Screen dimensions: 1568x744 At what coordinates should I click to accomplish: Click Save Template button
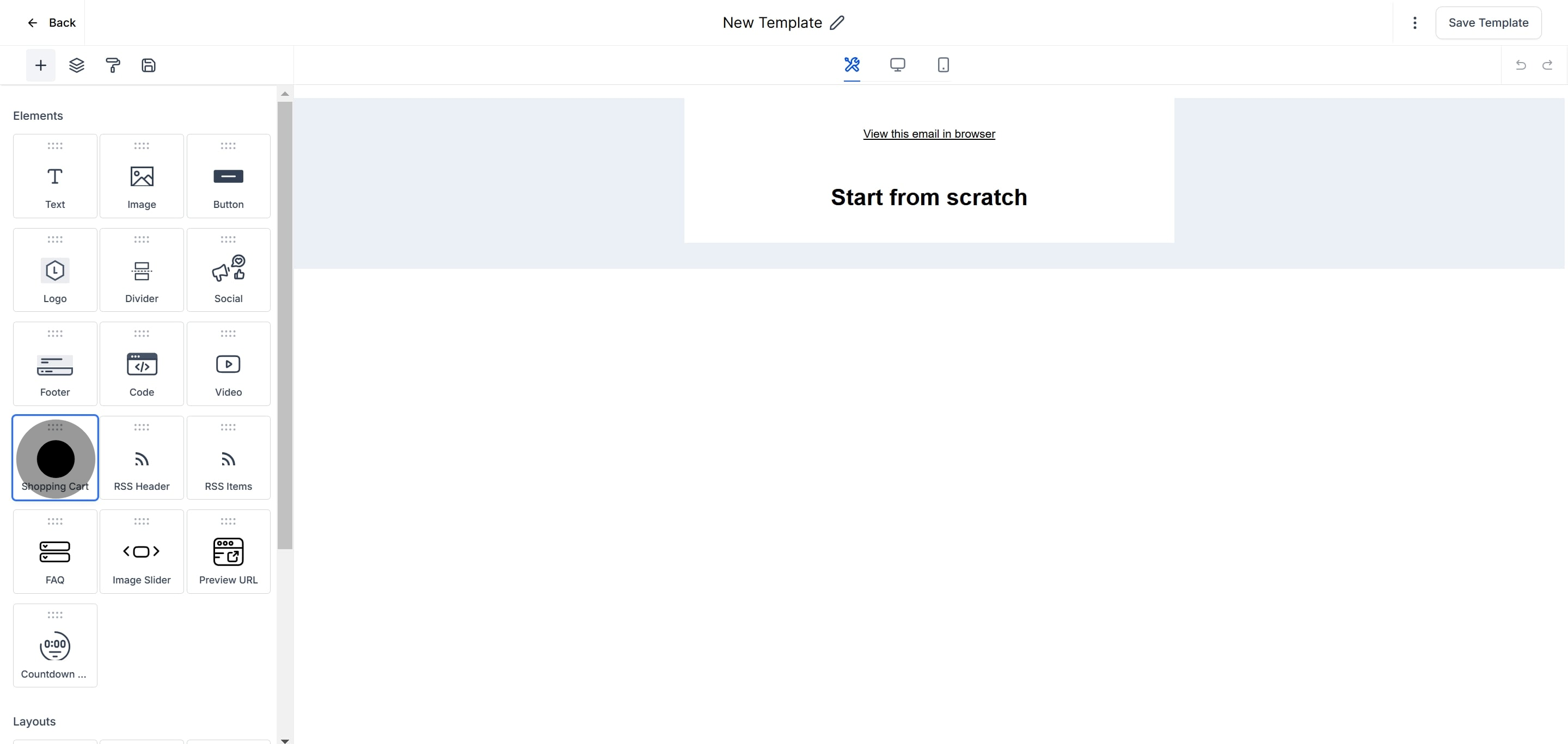1489,22
